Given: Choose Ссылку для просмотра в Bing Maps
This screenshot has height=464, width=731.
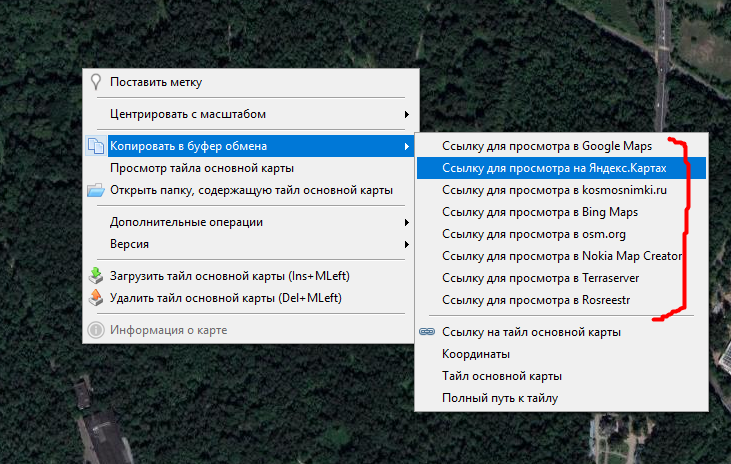Looking at the screenshot, I should [x=540, y=212].
